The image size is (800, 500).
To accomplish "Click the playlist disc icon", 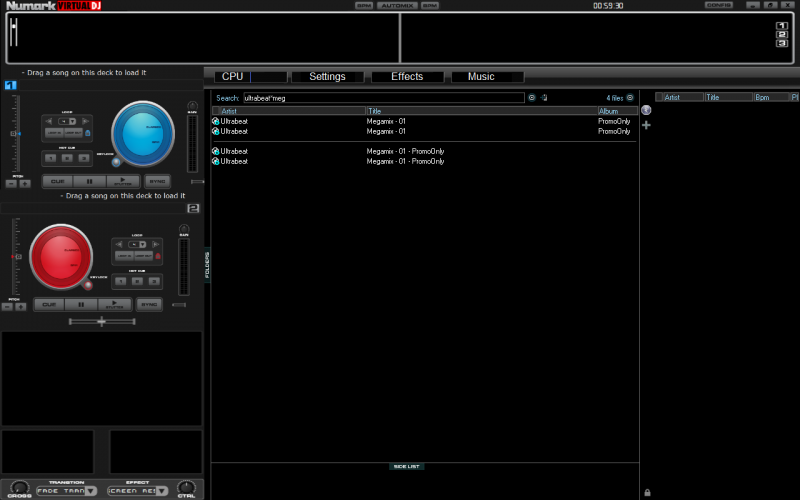I will point(646,110).
